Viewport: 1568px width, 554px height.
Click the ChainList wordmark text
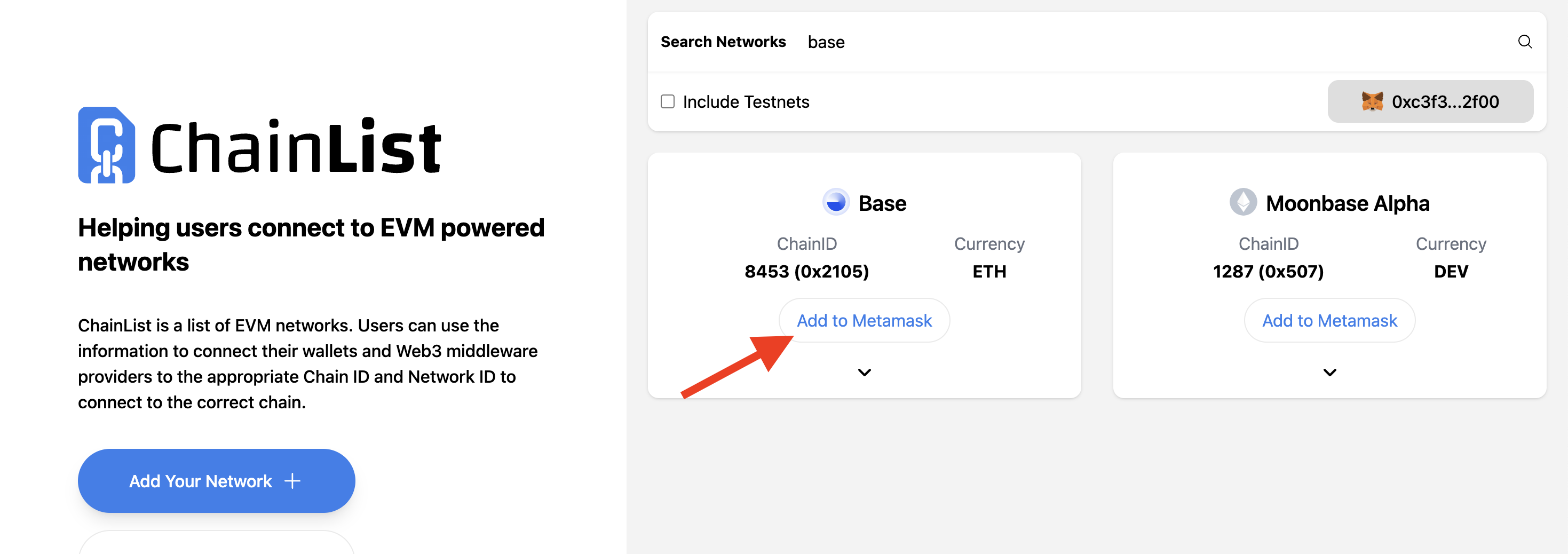296,146
